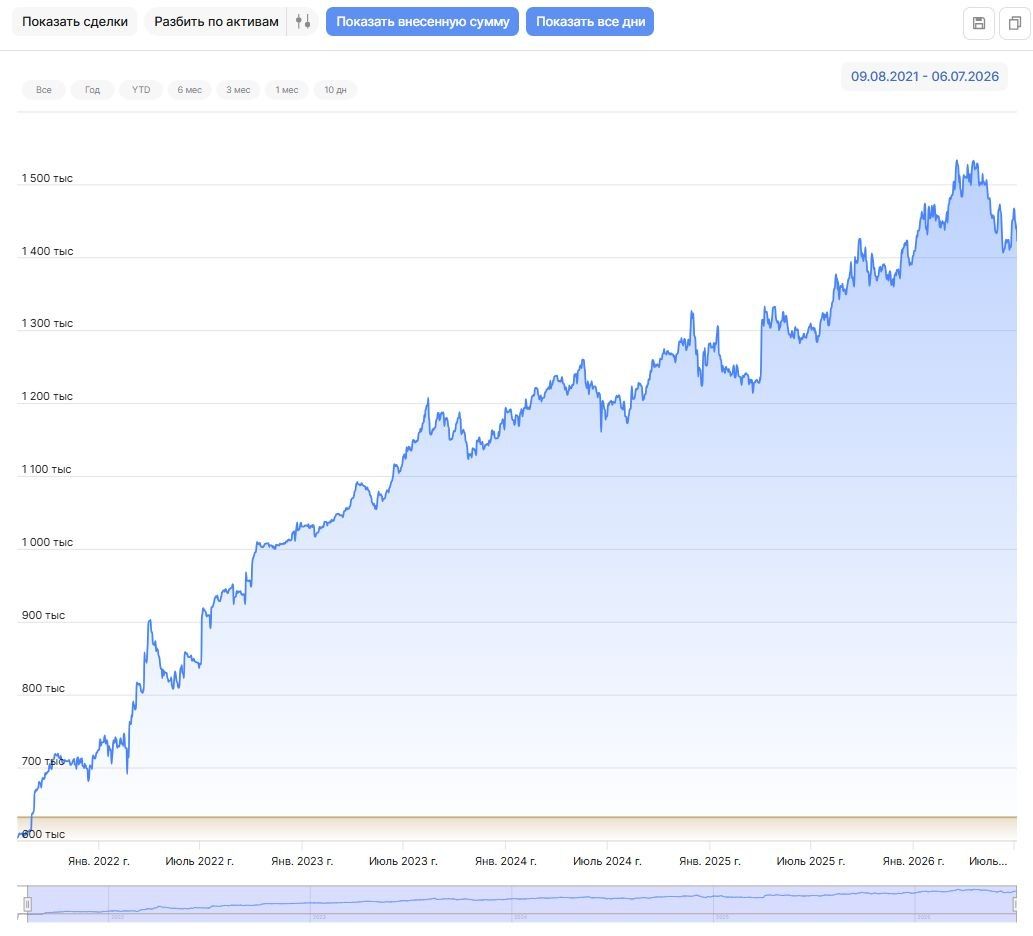Screen dimensions: 1033x936
Task: Choose the 1 мес range
Action: (x=287, y=90)
